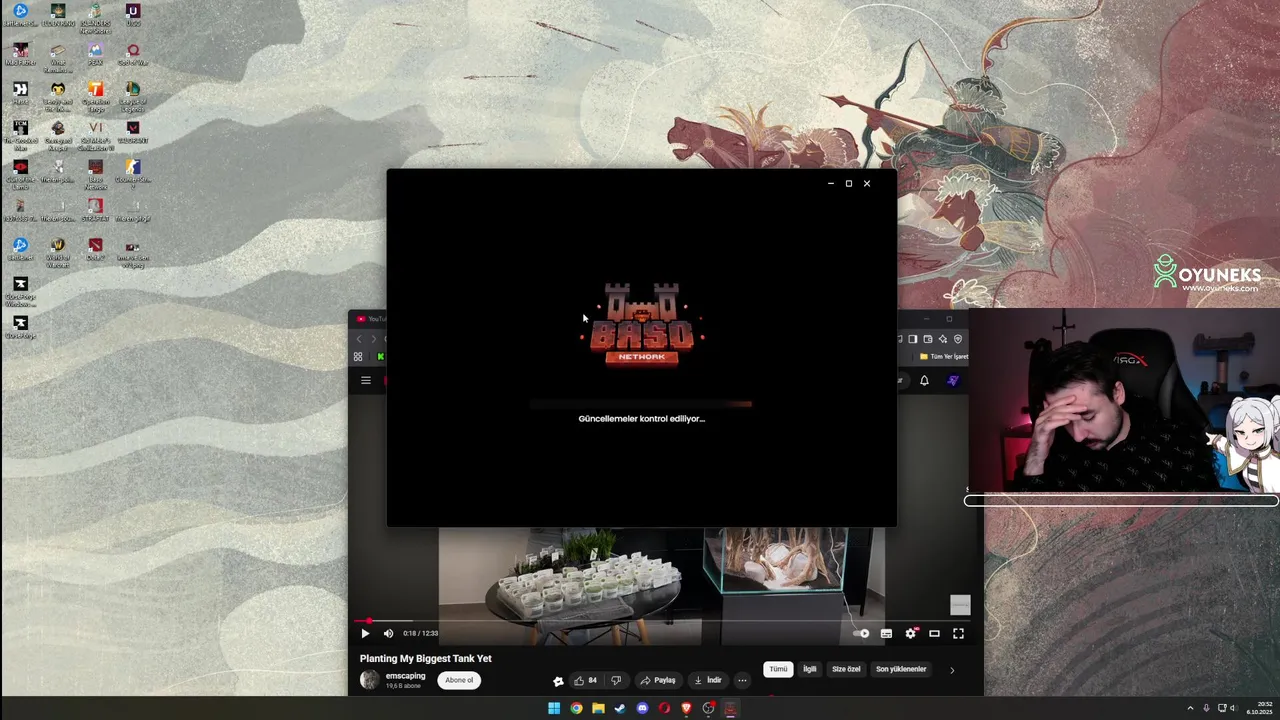This screenshot has width=1280, height=720.
Task: Like the video with 84 likes
Action: pyautogui.click(x=585, y=680)
